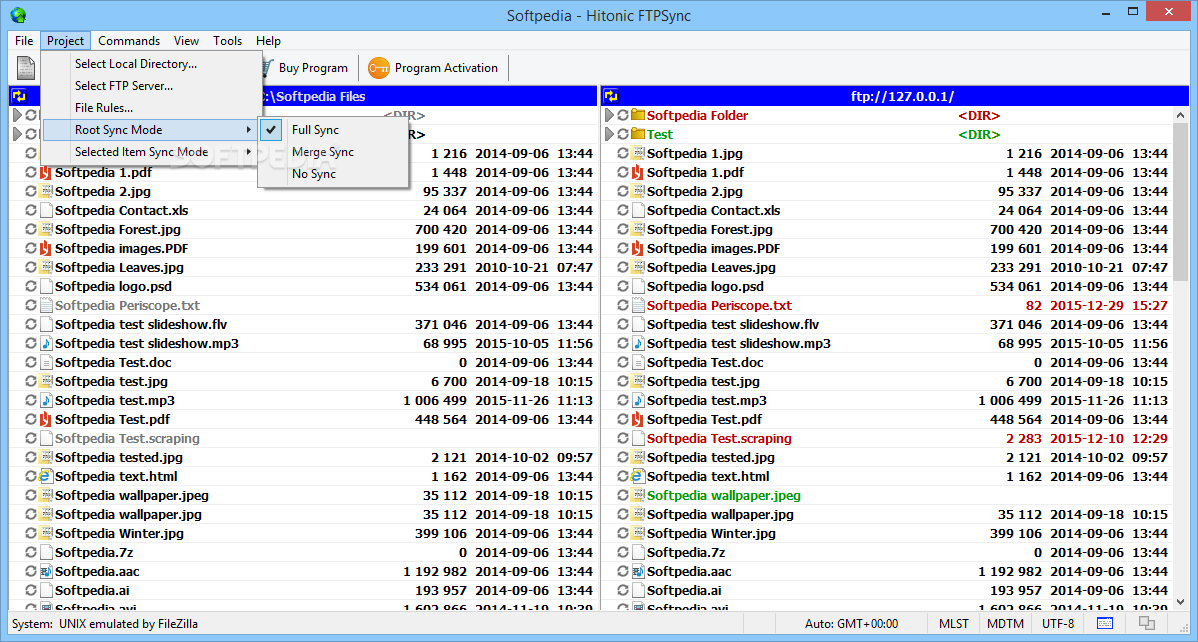Click the globe application icon in the title bar
The height and width of the screenshot is (642, 1198).
coord(18,15)
